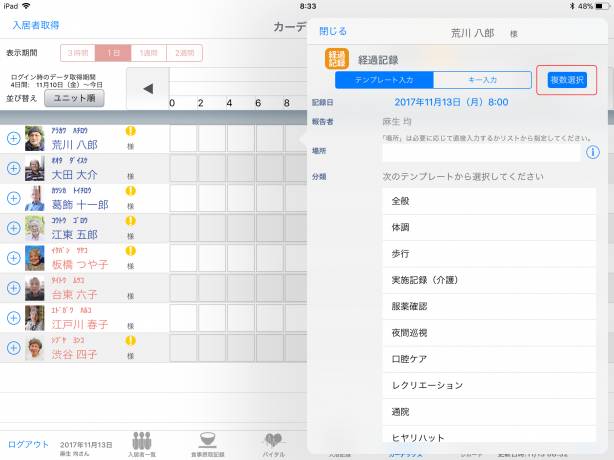Open photo of 板橋 つや子
The image size is (614, 460).
pyautogui.click(x=34, y=258)
